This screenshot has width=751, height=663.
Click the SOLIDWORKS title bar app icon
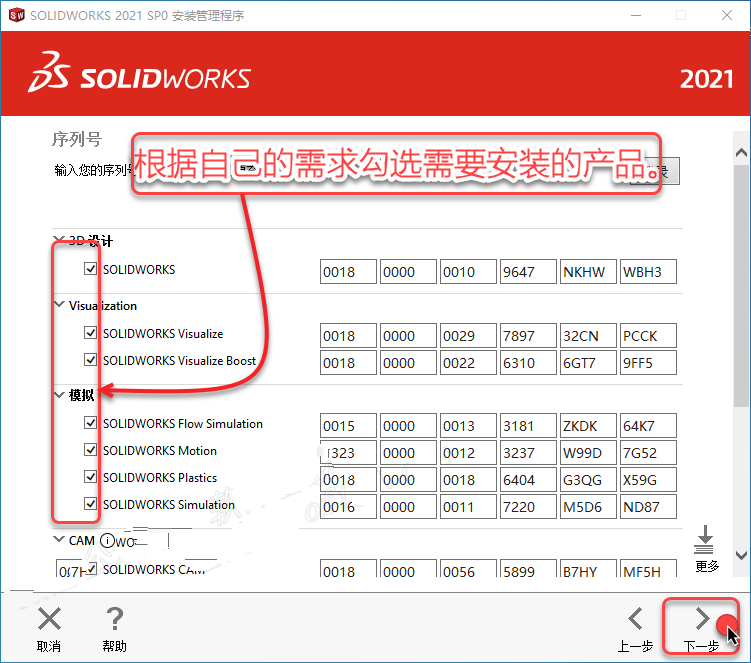[17, 15]
